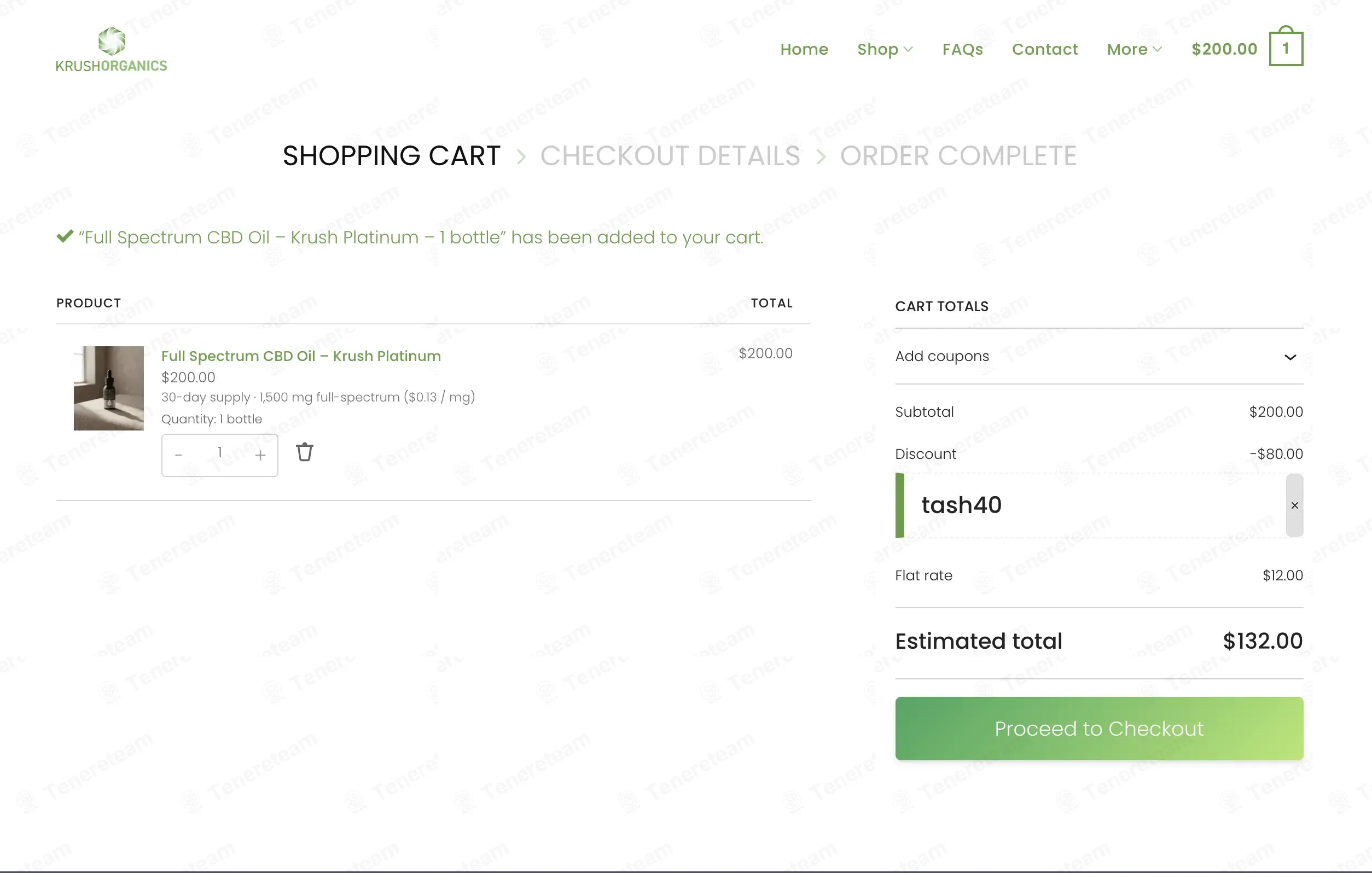Click the quantity input field
This screenshot has height=873, width=1372.
pos(219,453)
